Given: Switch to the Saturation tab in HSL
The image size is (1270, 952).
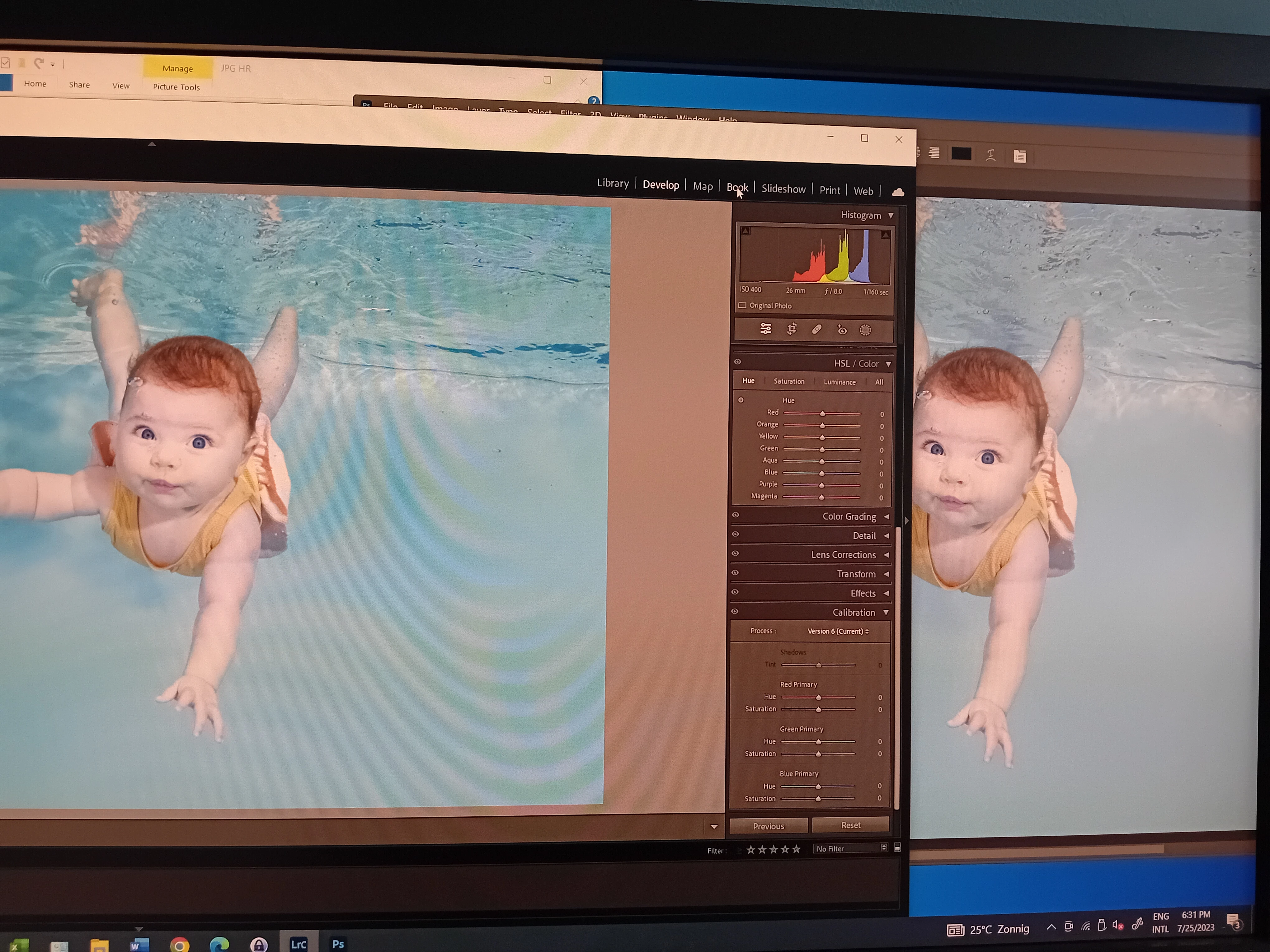Looking at the screenshot, I should click(789, 381).
